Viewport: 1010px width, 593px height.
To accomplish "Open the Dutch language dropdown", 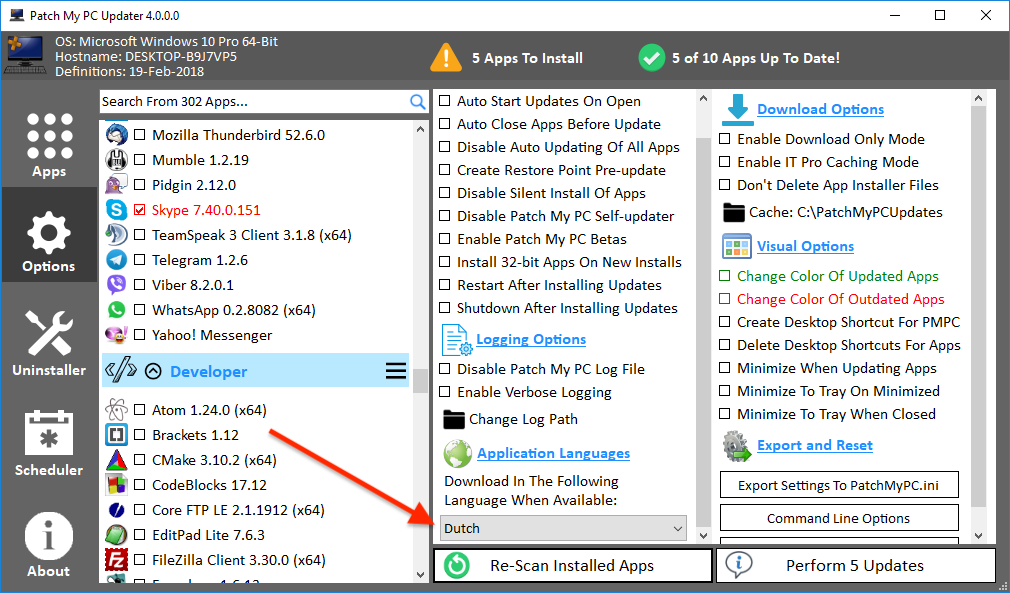I will (x=563, y=528).
